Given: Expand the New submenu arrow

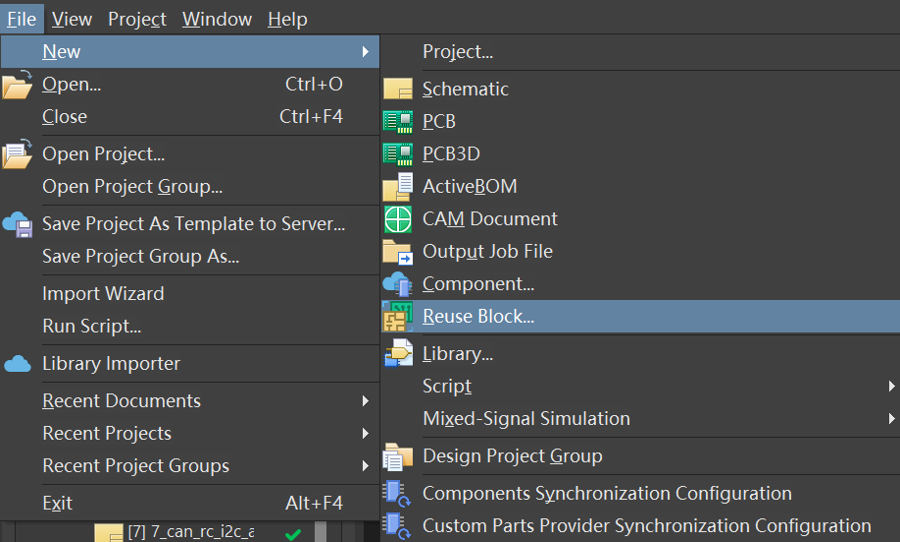Looking at the screenshot, I should coord(366,52).
